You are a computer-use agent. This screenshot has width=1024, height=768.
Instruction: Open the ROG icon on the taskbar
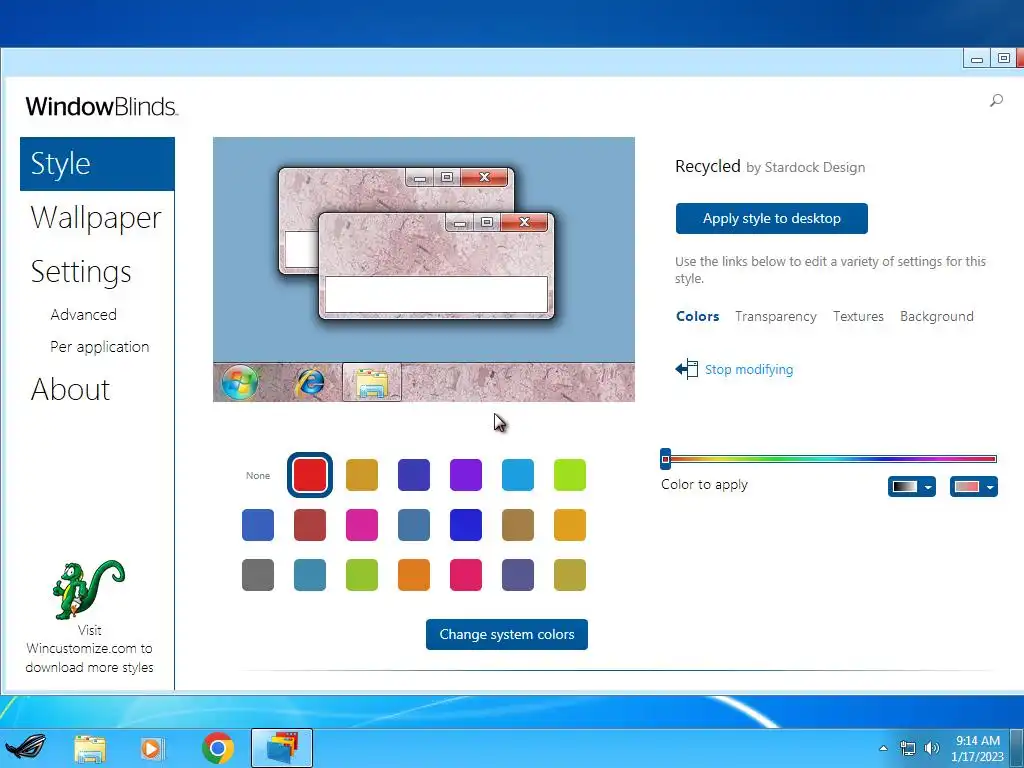(26, 748)
